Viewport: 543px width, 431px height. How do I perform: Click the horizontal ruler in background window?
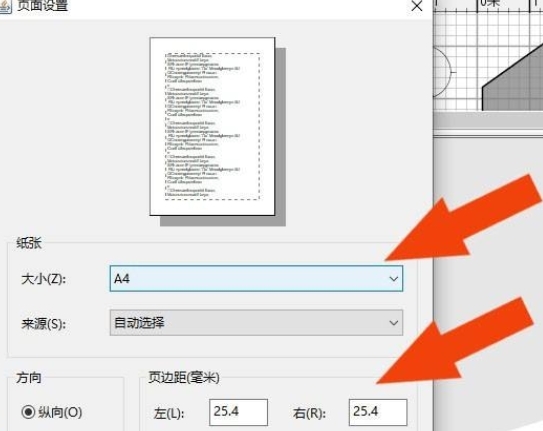[x=488, y=6]
